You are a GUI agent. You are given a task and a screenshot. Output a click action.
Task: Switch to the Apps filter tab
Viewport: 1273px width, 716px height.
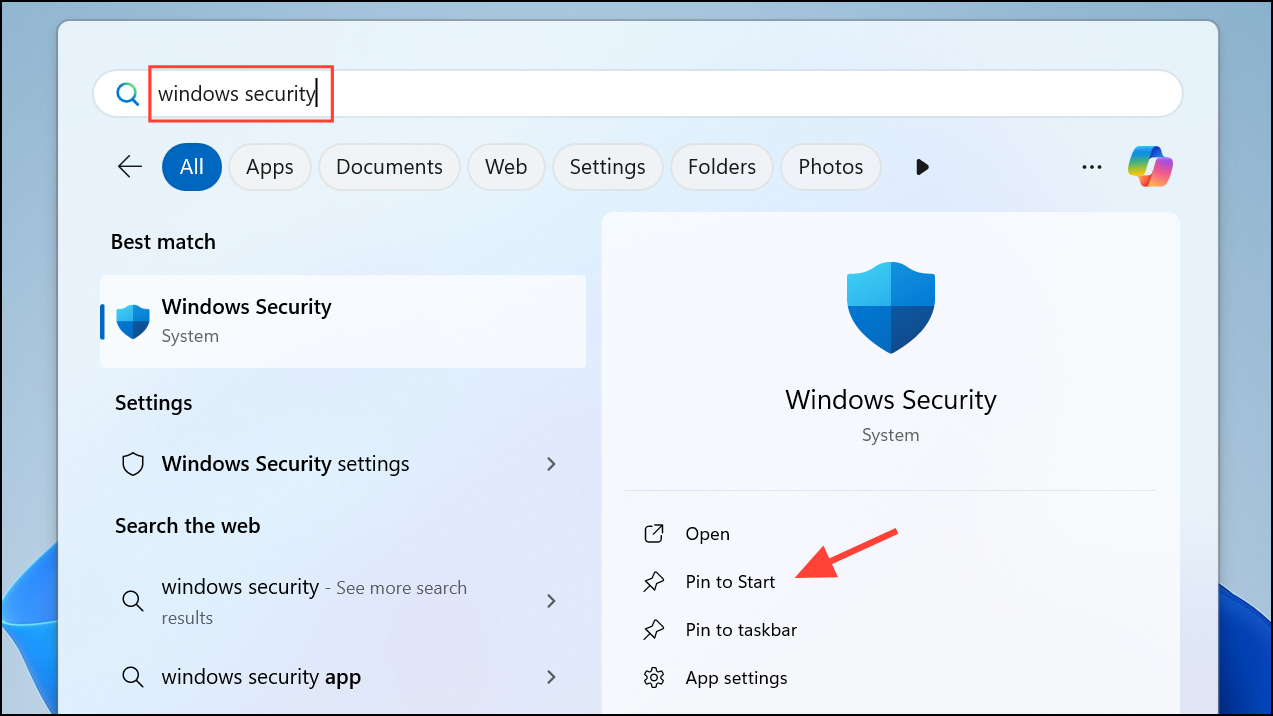(270, 167)
